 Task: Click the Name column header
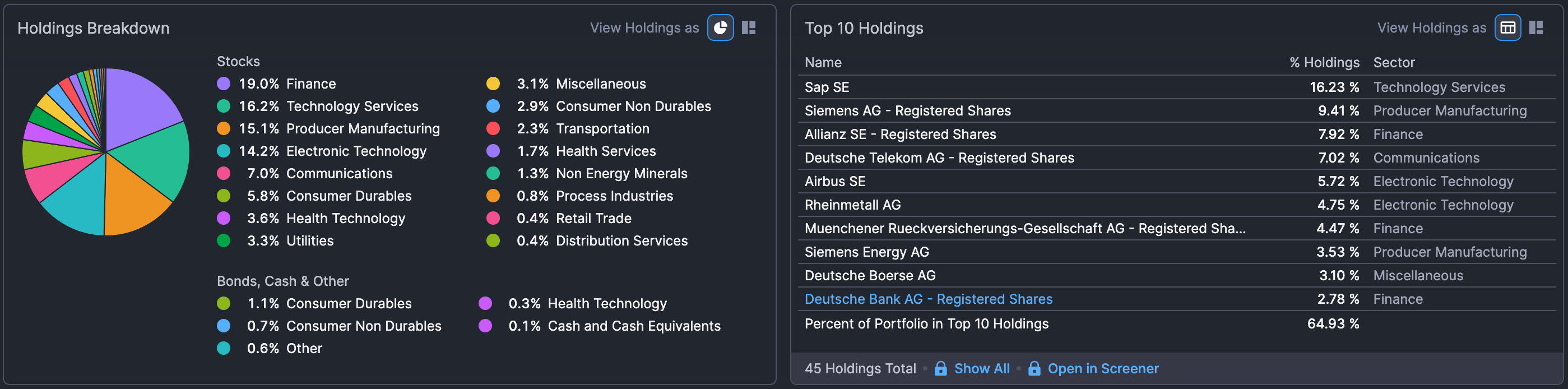[823, 63]
